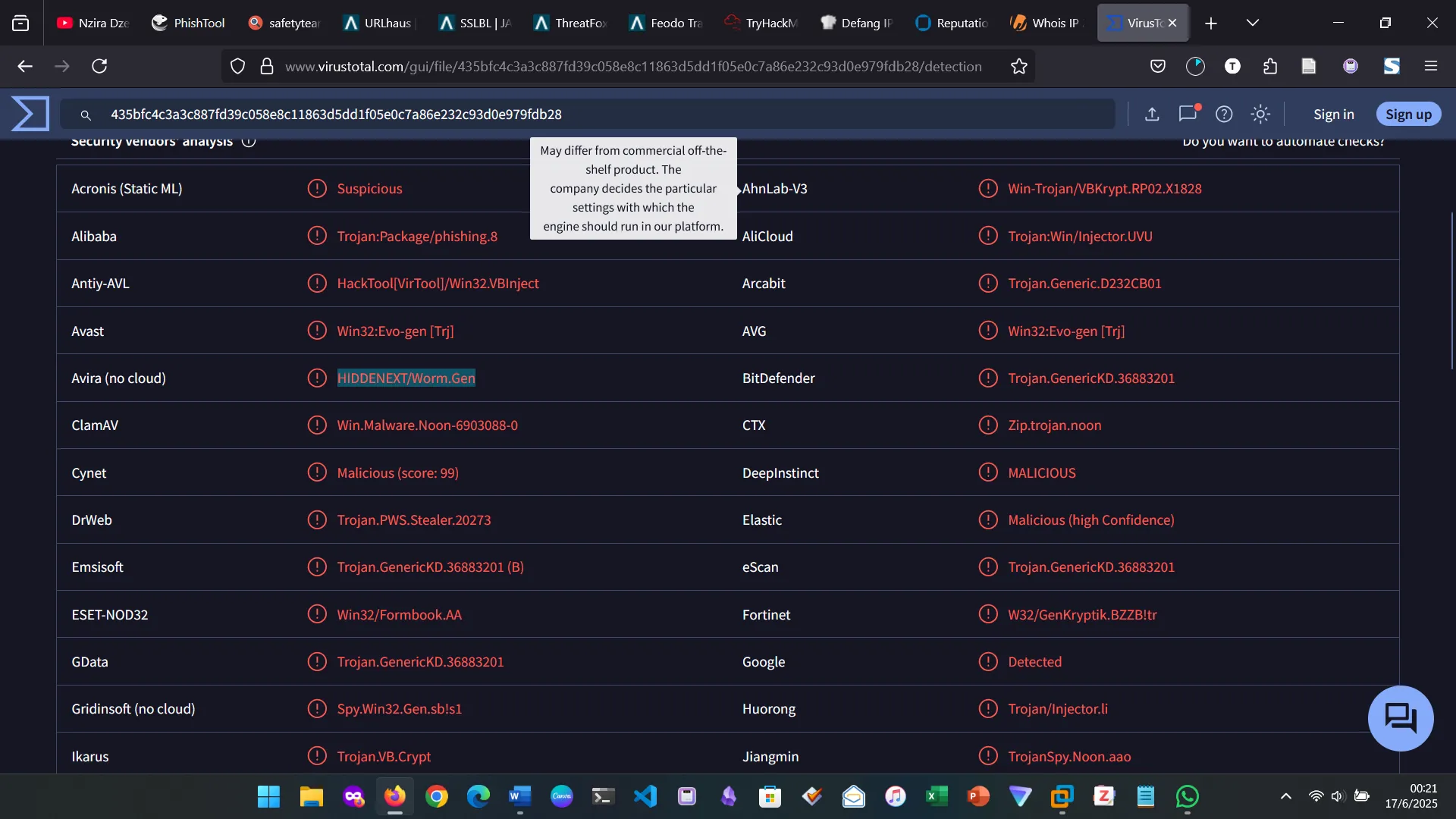Switch to the ThreatFox tab
Screen dimensions: 1456x819
pos(570,23)
